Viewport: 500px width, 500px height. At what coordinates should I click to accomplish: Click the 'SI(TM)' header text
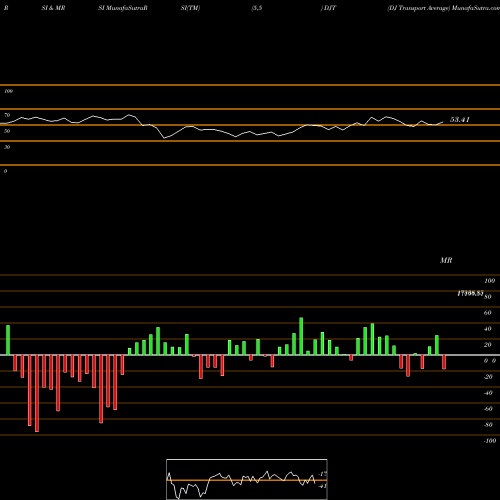pos(190,8)
